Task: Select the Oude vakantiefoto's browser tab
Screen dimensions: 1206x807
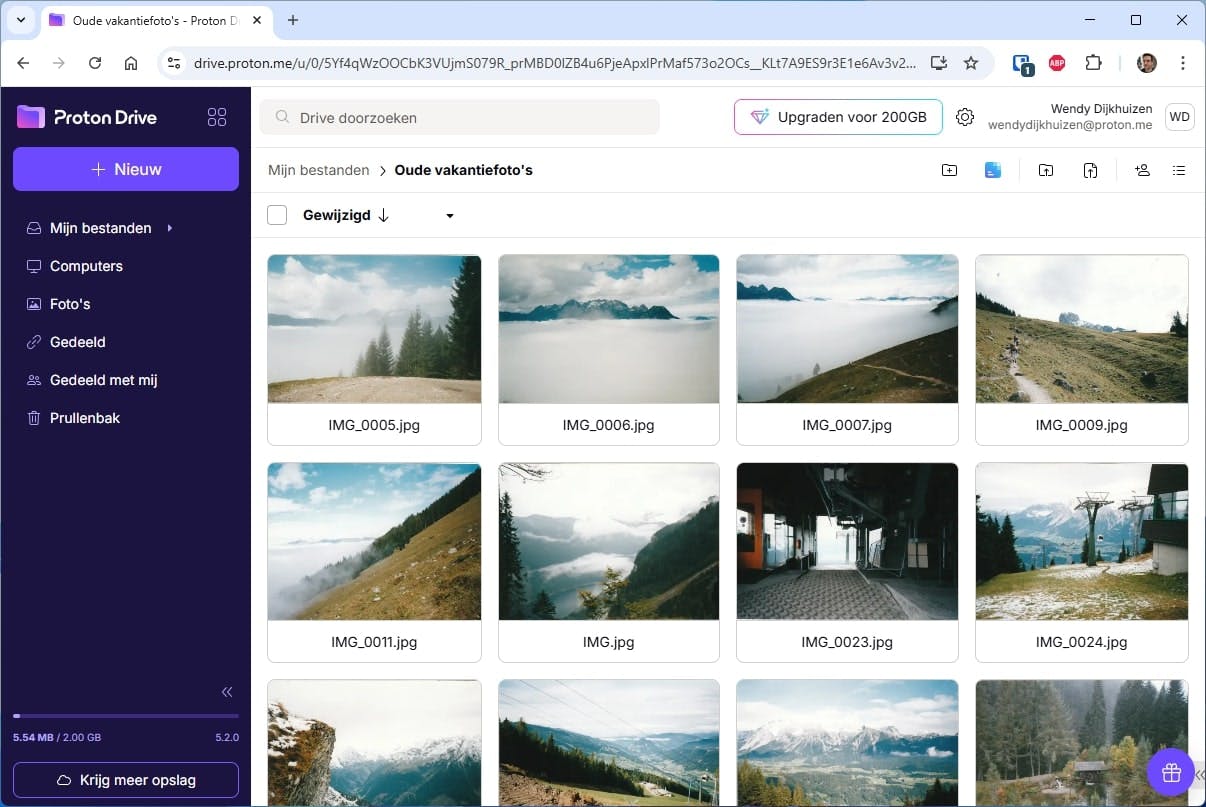Action: pos(150,19)
